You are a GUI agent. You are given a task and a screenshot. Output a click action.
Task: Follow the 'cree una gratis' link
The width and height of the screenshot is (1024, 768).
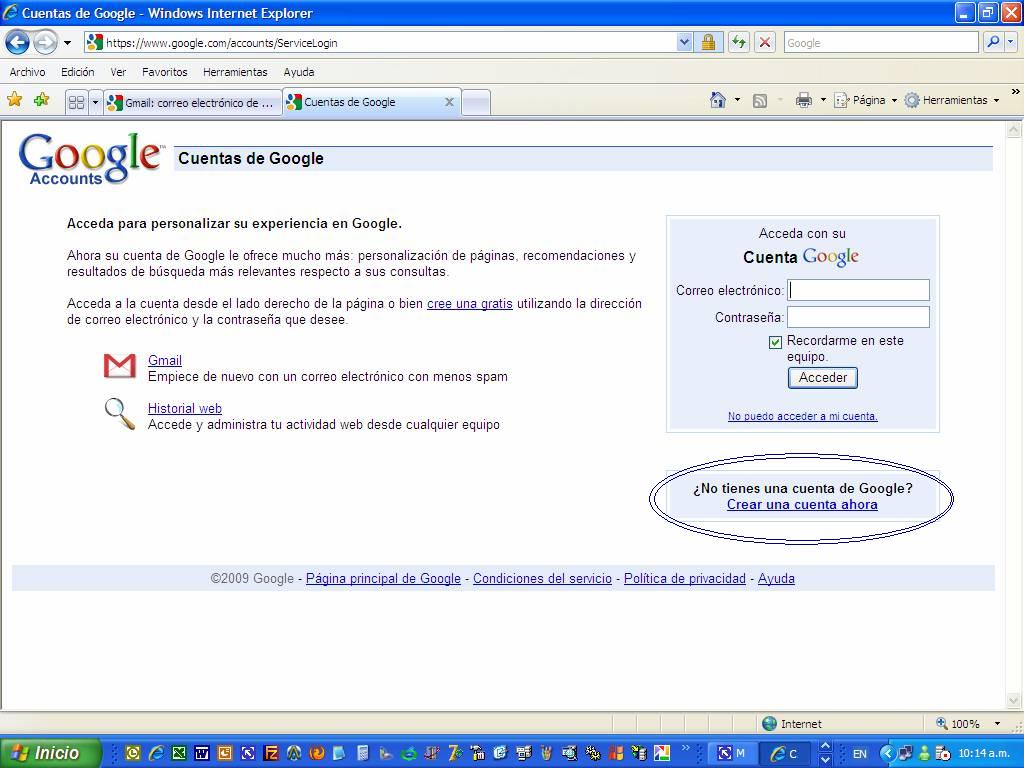[x=470, y=304]
